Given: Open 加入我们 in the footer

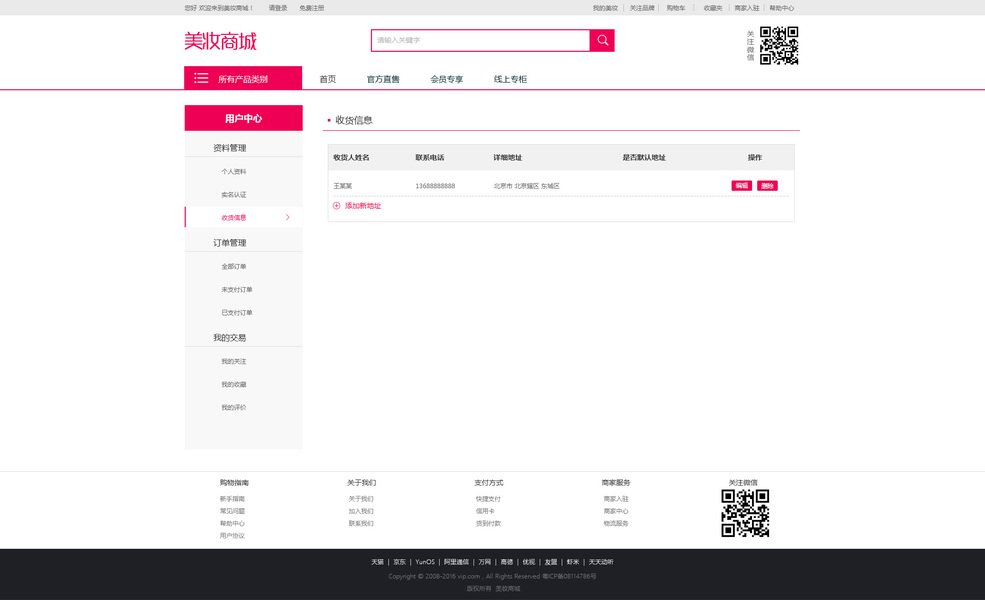Looking at the screenshot, I should pyautogui.click(x=361, y=511).
